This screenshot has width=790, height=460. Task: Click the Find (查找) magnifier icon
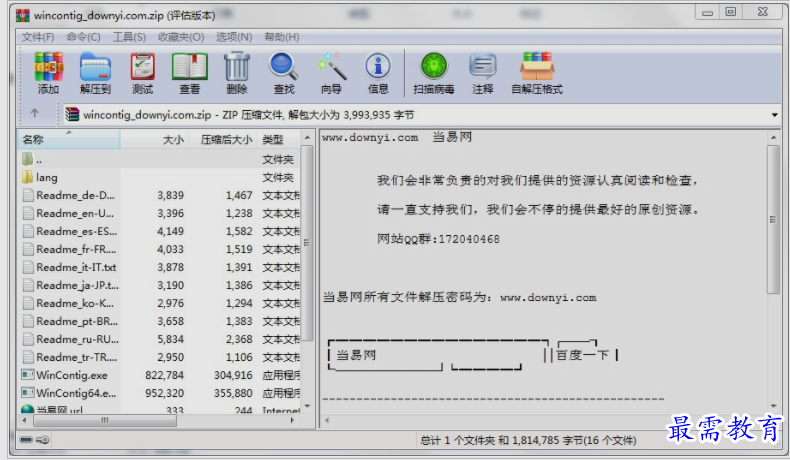(x=284, y=67)
